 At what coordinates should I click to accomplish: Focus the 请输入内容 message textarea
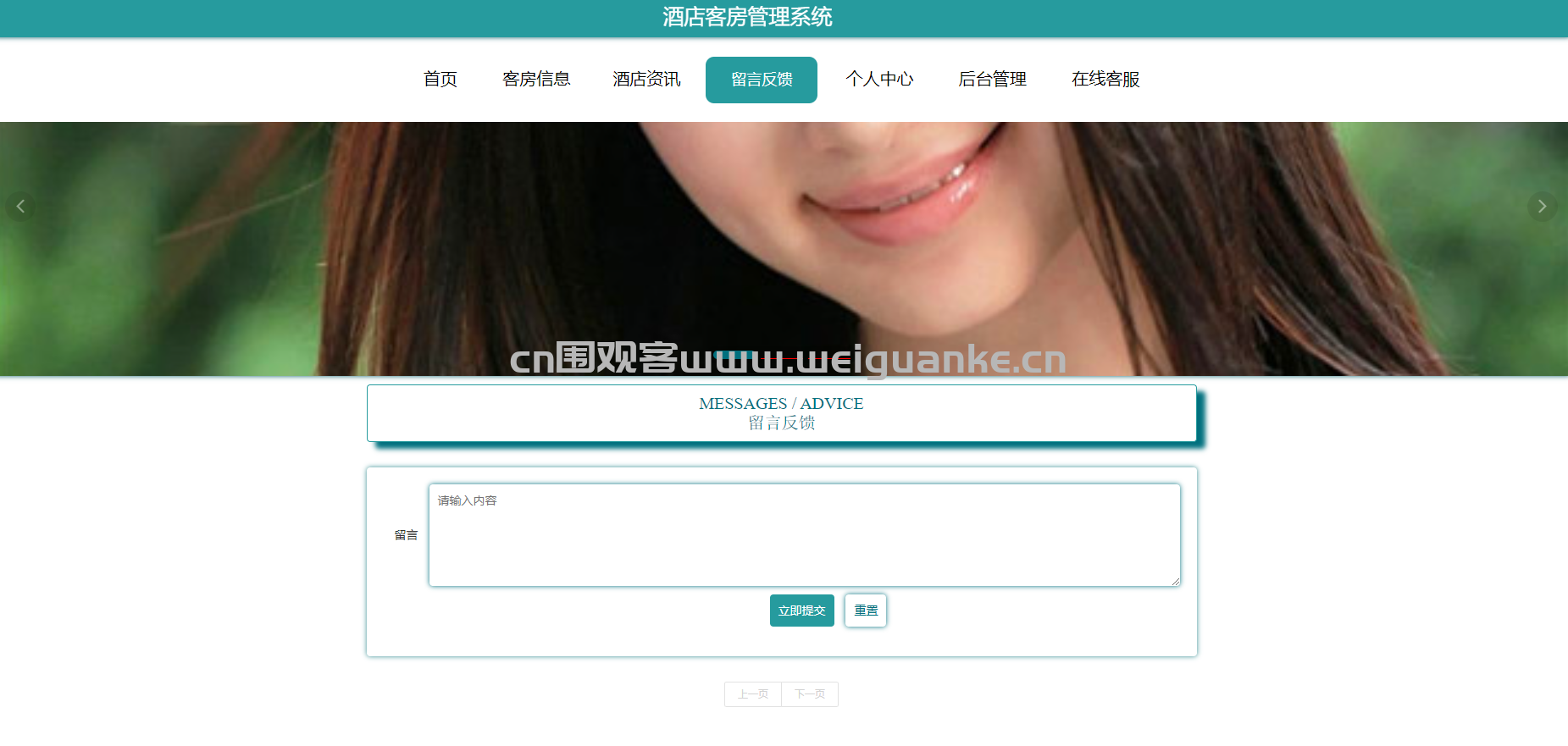click(x=804, y=535)
